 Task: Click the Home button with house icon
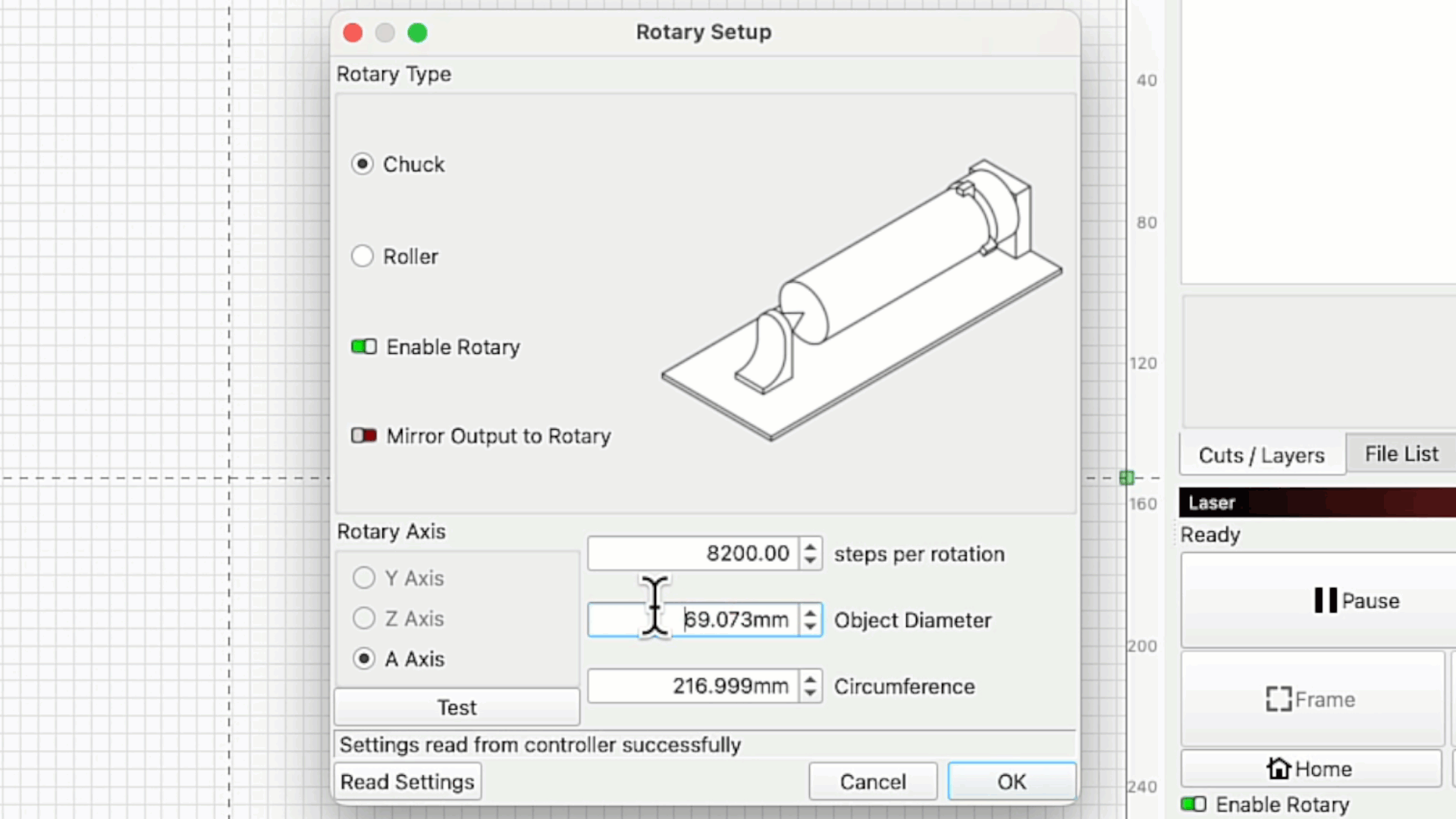pyautogui.click(x=1310, y=769)
